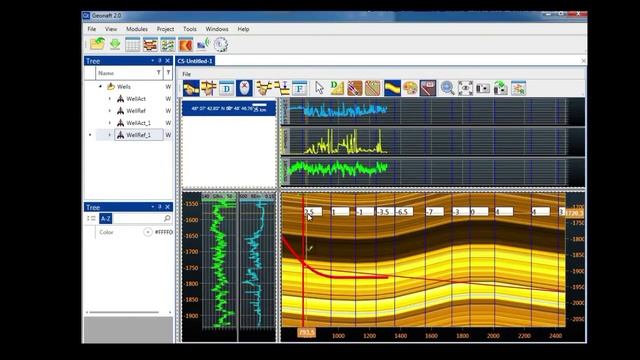Viewport: 640px width, 360px height.
Task: Select the WellAct_1 well item
Action: (x=138, y=123)
